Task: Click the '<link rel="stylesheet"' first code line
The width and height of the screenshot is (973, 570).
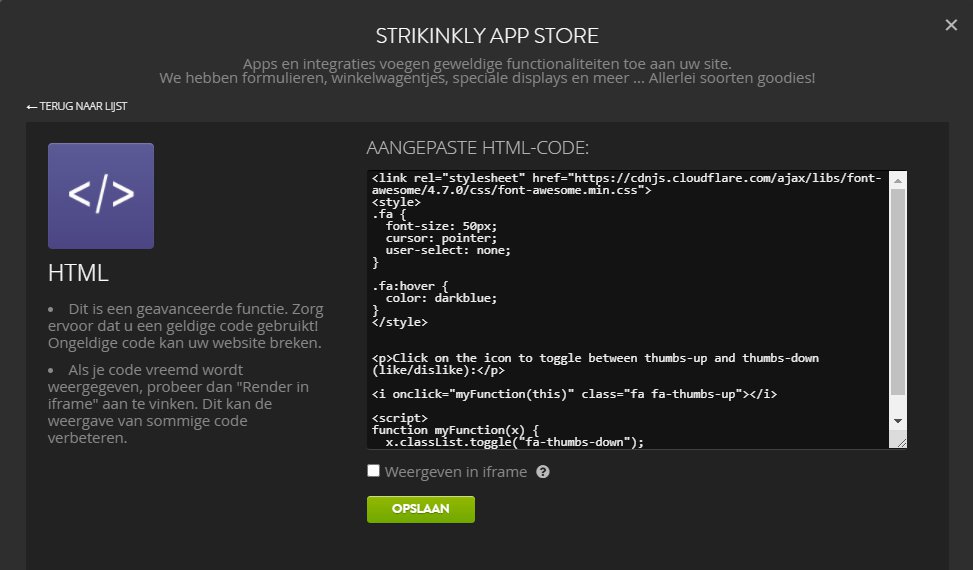Action: 627,179
